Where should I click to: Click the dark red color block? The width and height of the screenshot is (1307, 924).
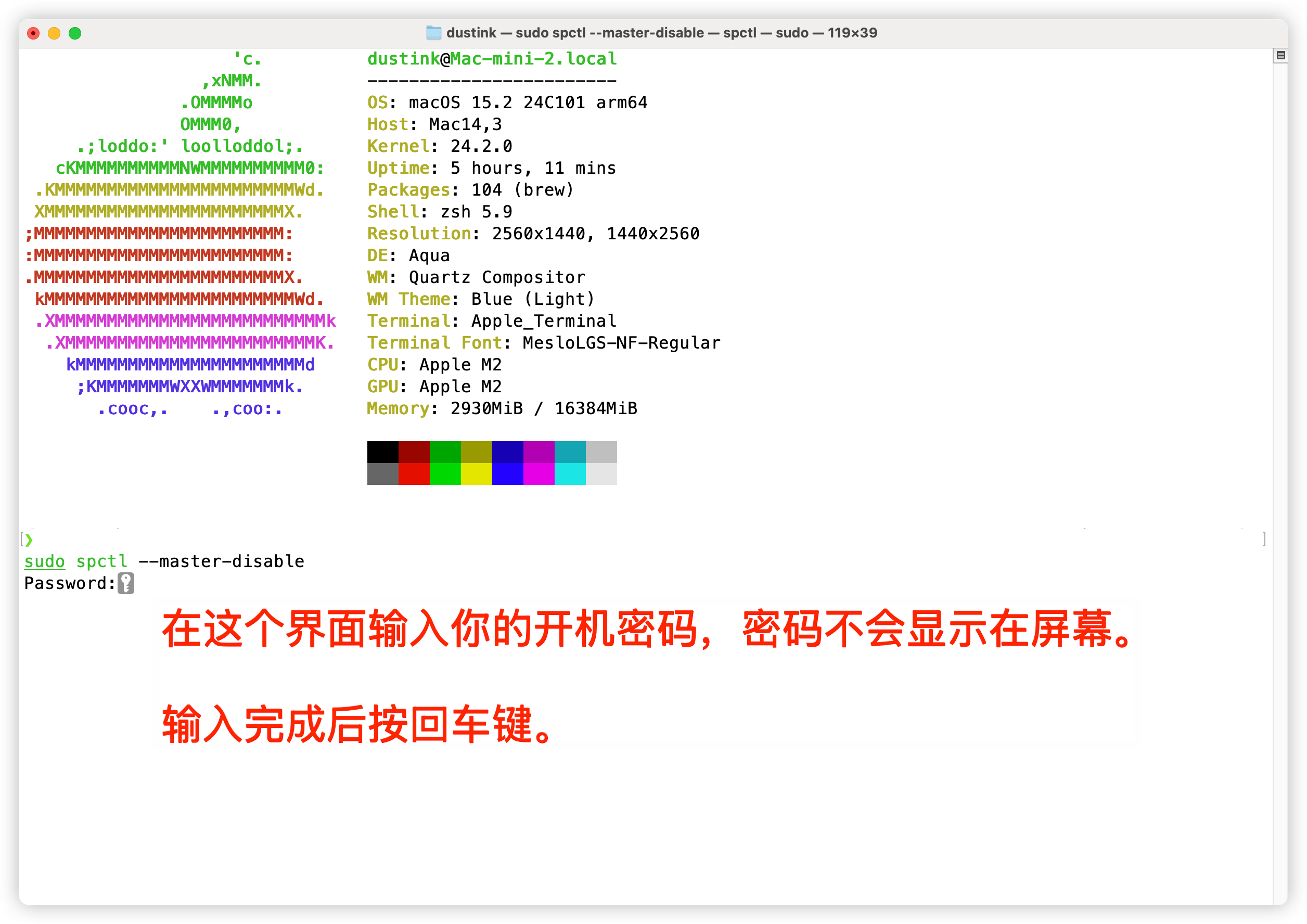[414, 452]
